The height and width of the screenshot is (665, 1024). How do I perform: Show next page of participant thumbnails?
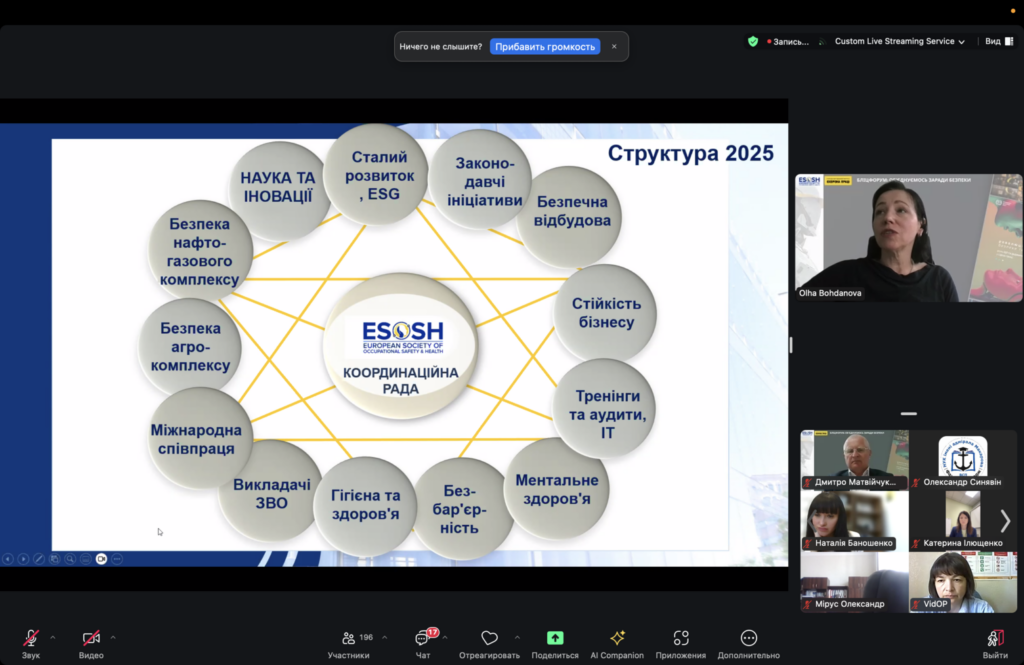pyautogui.click(x=1005, y=521)
